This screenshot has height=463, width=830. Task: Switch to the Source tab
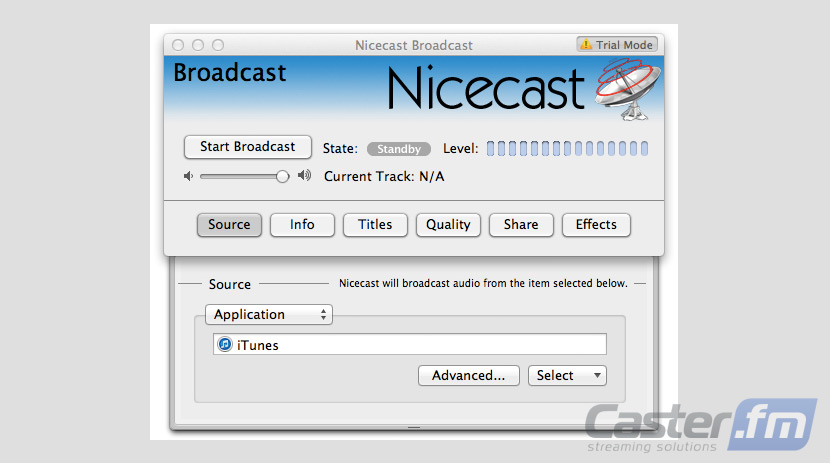tap(229, 225)
